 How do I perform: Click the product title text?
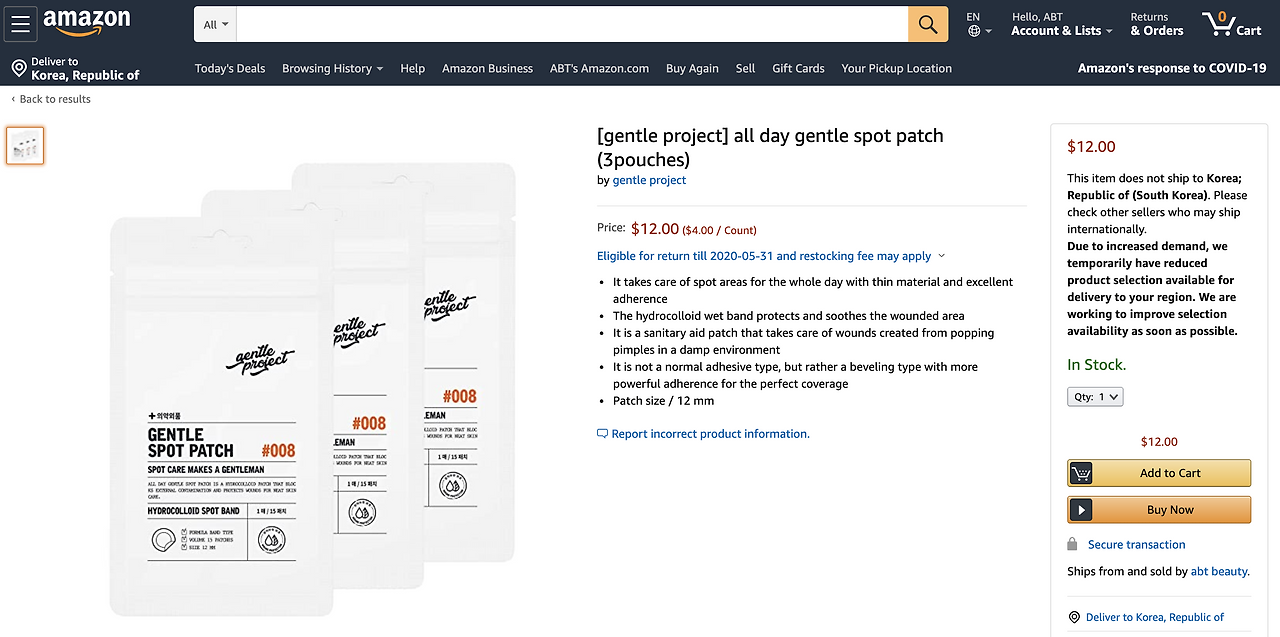(770, 147)
